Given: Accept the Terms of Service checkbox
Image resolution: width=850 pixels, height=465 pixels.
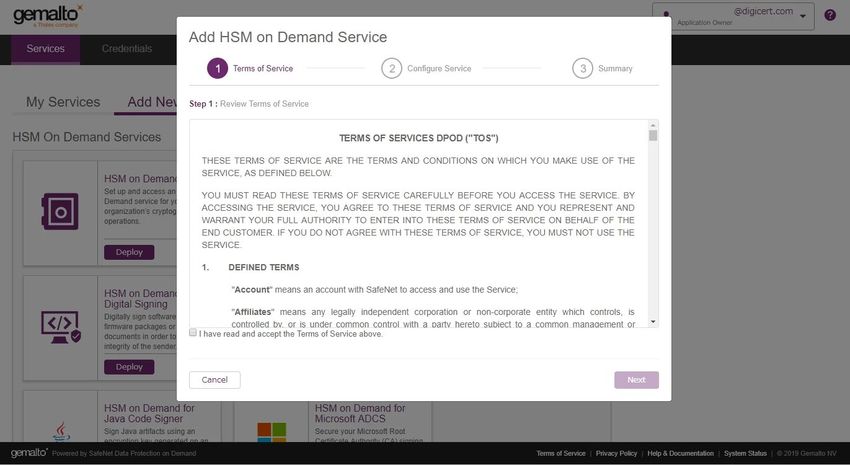Looking at the screenshot, I should (193, 332).
